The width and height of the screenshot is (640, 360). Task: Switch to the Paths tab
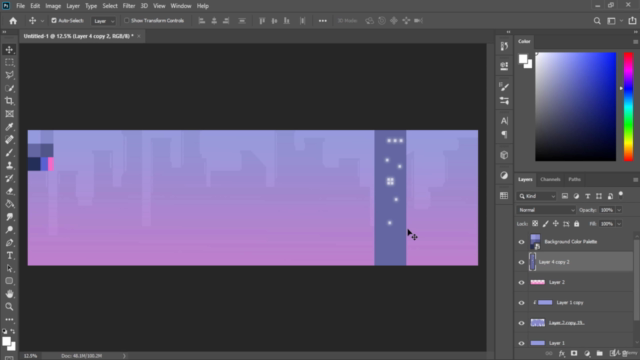574,180
